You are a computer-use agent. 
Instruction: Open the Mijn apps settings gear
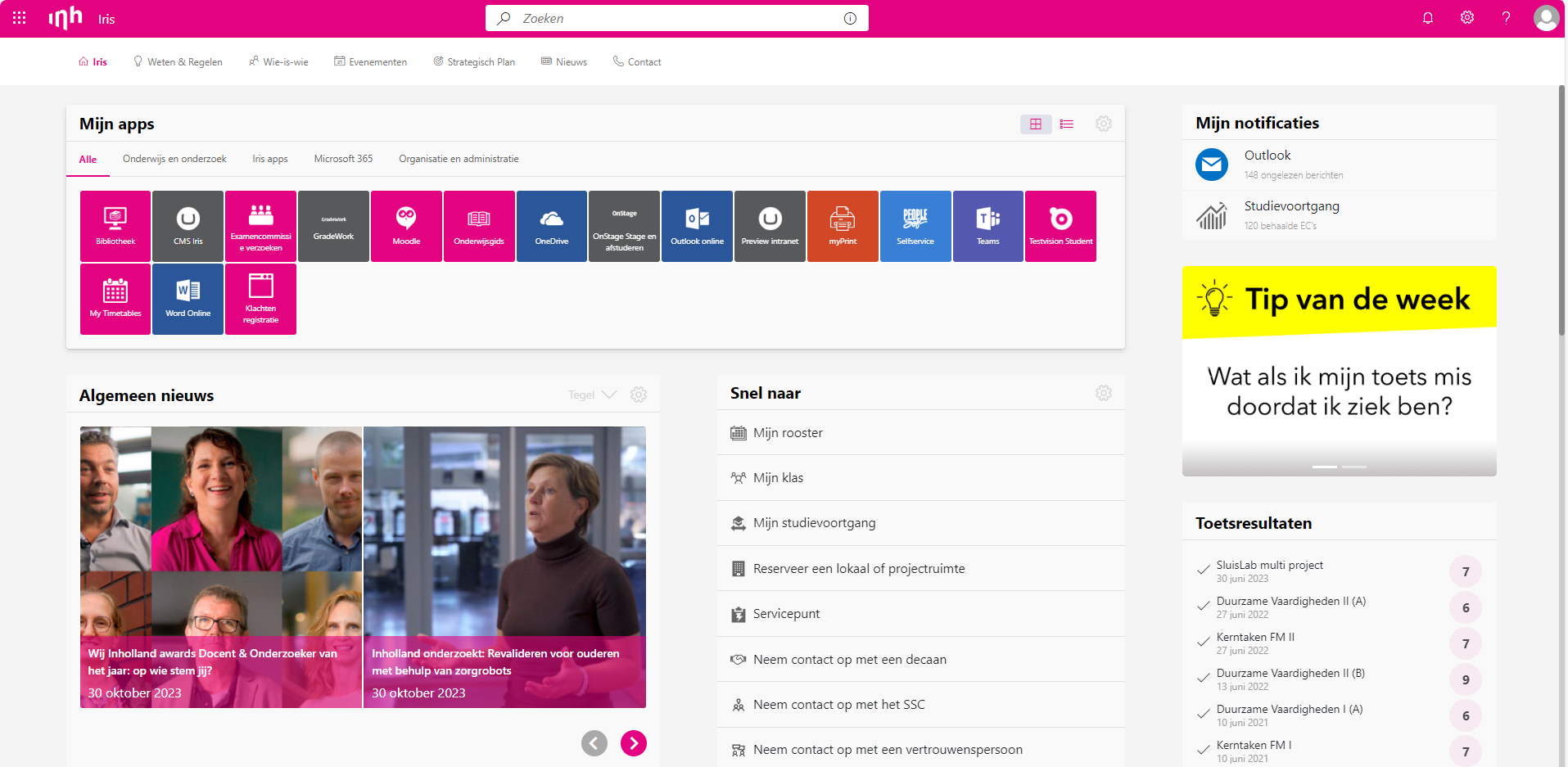pos(1104,124)
